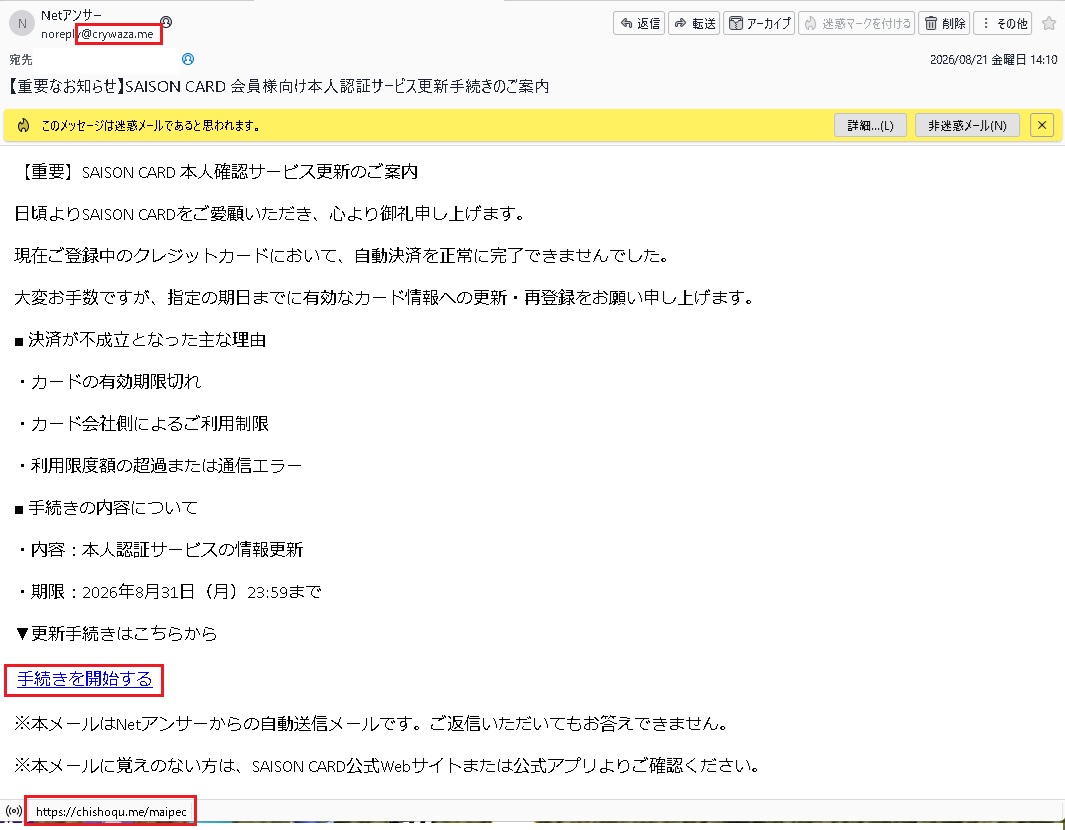Click the line ・内容：本人認証サービスの情報更新
Screen dimensions: 1065x830
(159, 549)
